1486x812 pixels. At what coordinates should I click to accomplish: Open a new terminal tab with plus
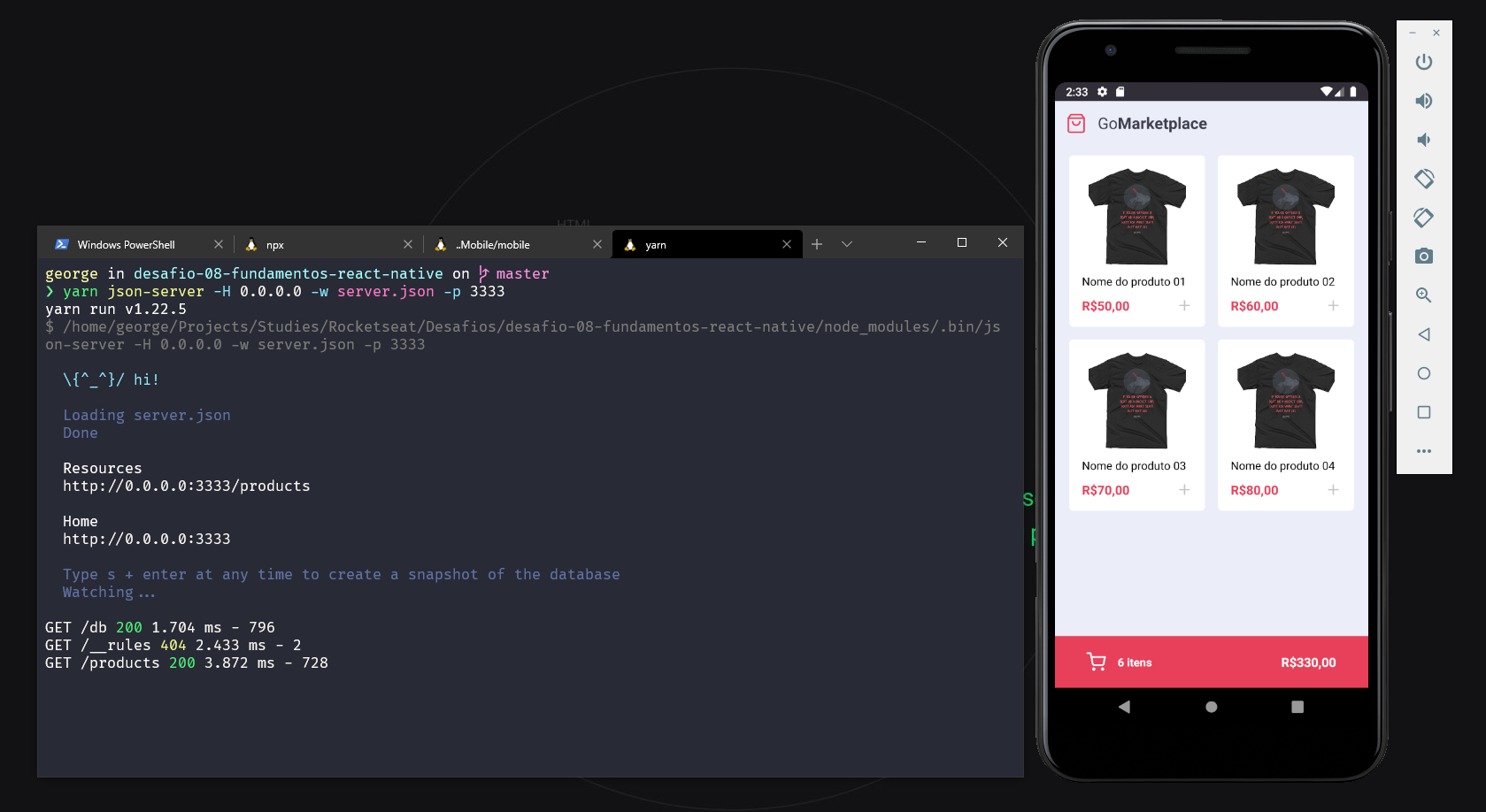tap(817, 244)
